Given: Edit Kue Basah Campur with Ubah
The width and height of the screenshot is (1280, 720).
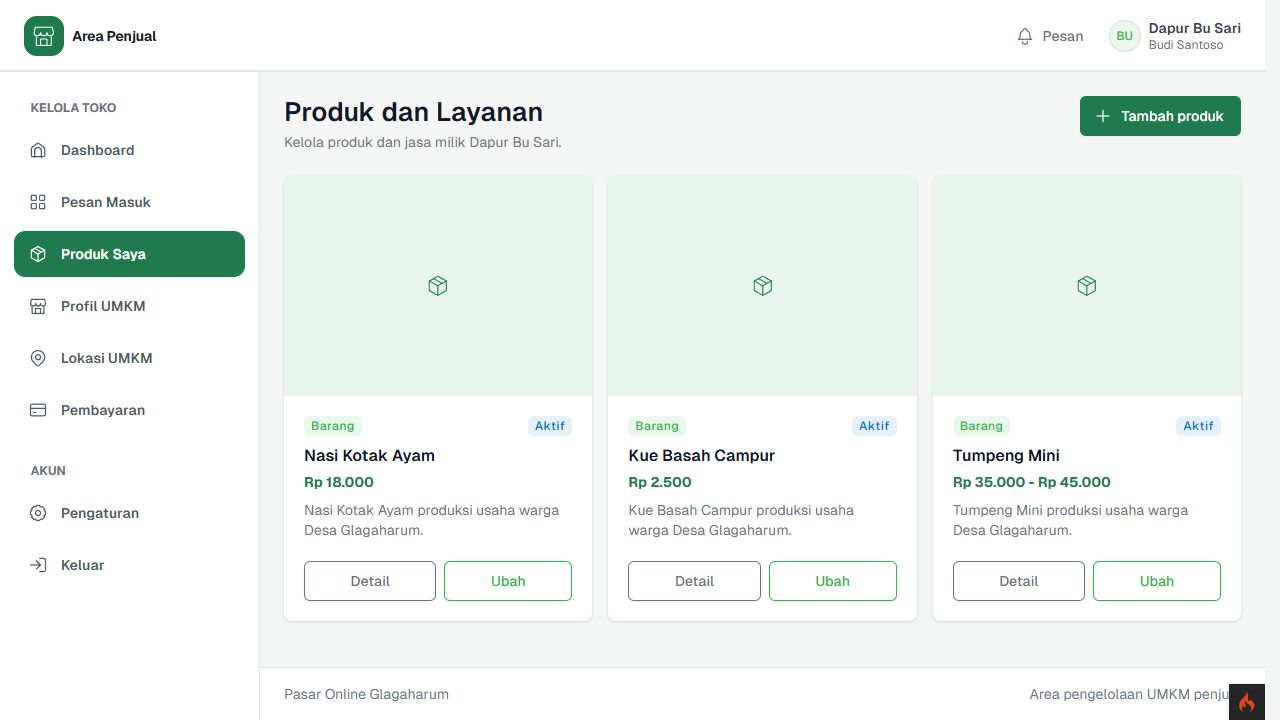Looking at the screenshot, I should 833,581.
